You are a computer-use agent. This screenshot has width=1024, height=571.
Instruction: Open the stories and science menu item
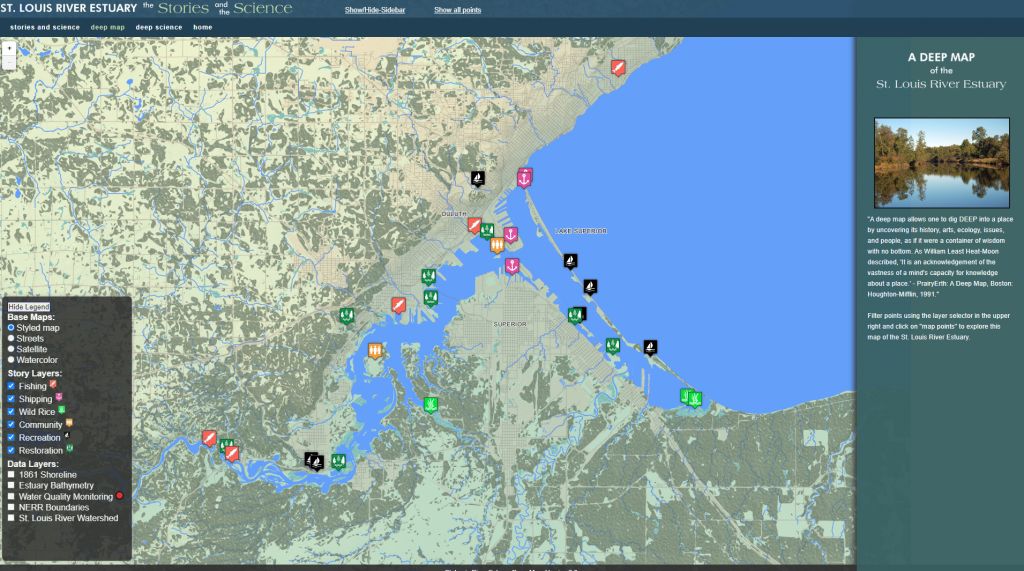(x=45, y=27)
